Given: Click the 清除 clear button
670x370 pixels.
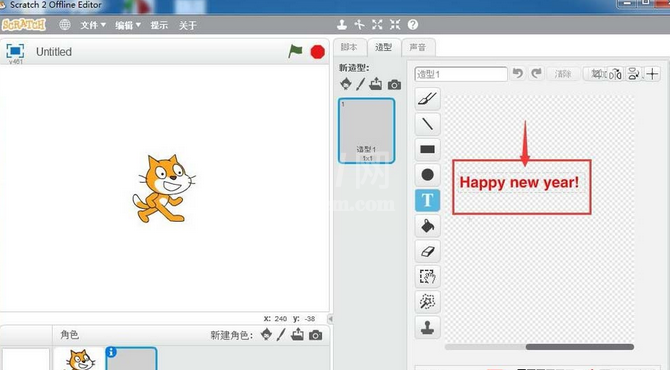Looking at the screenshot, I should coord(563,74).
